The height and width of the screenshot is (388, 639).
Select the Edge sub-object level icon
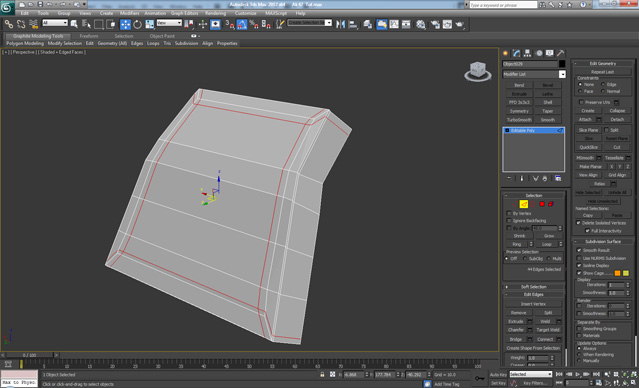pyautogui.click(x=524, y=204)
